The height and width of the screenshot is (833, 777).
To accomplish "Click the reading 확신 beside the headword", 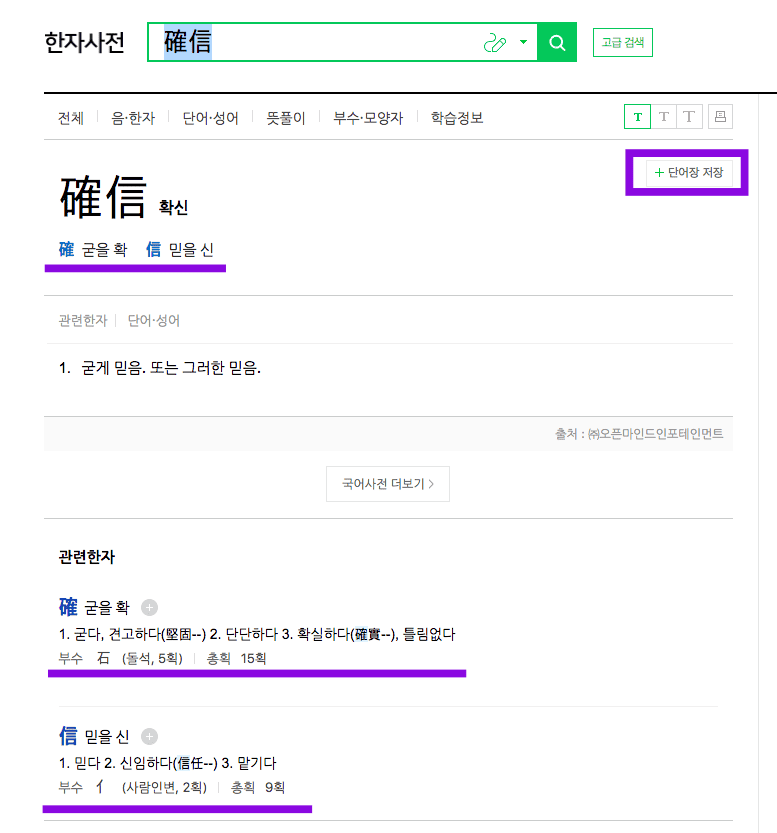I will pyautogui.click(x=174, y=207).
